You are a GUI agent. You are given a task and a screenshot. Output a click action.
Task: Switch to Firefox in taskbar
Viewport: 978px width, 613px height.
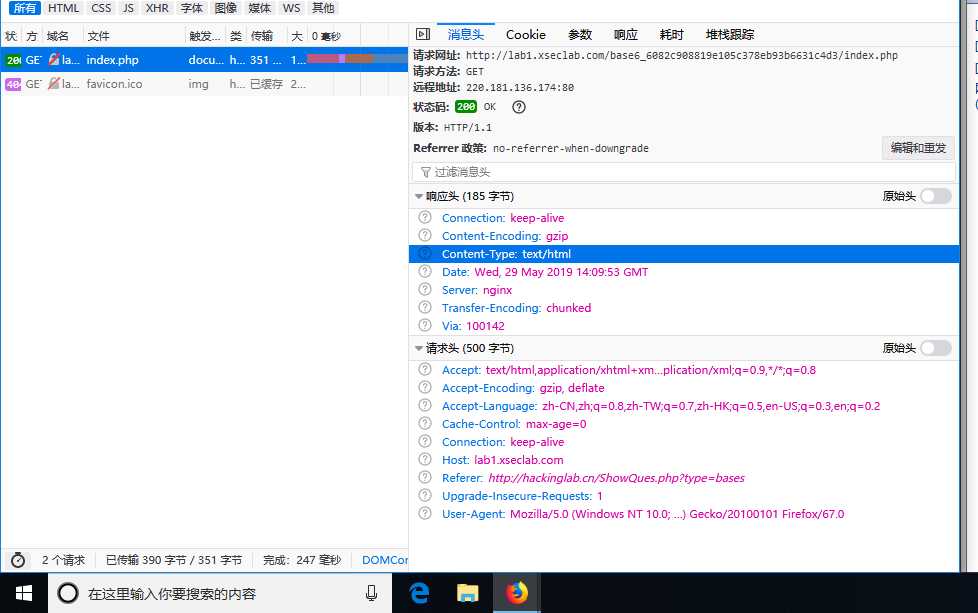[x=516, y=593]
